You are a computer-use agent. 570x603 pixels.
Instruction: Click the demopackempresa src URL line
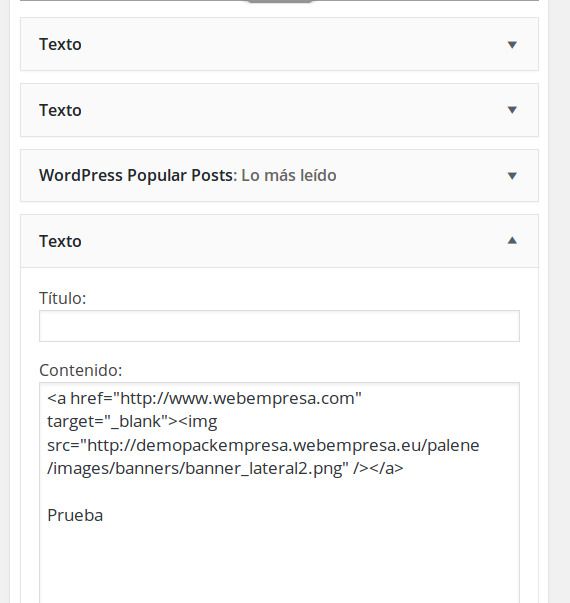[263, 445]
